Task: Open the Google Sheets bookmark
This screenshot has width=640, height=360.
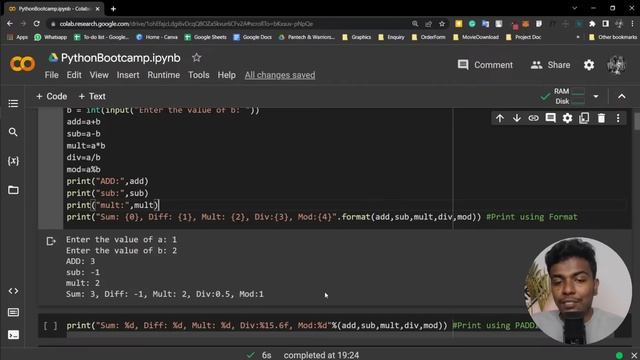Action: click(x=205, y=37)
